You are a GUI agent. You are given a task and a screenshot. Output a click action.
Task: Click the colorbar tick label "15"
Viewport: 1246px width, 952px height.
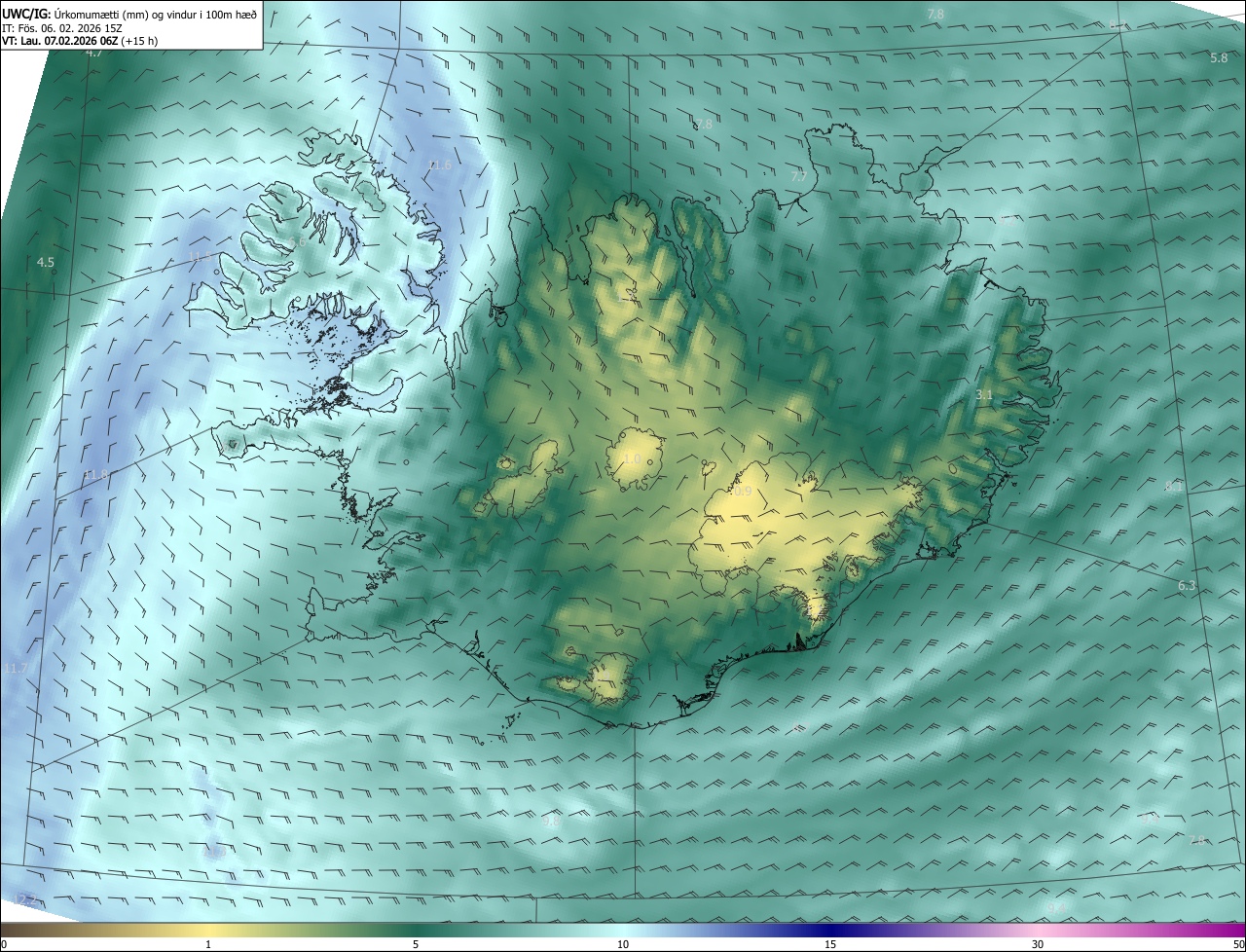[x=830, y=944]
